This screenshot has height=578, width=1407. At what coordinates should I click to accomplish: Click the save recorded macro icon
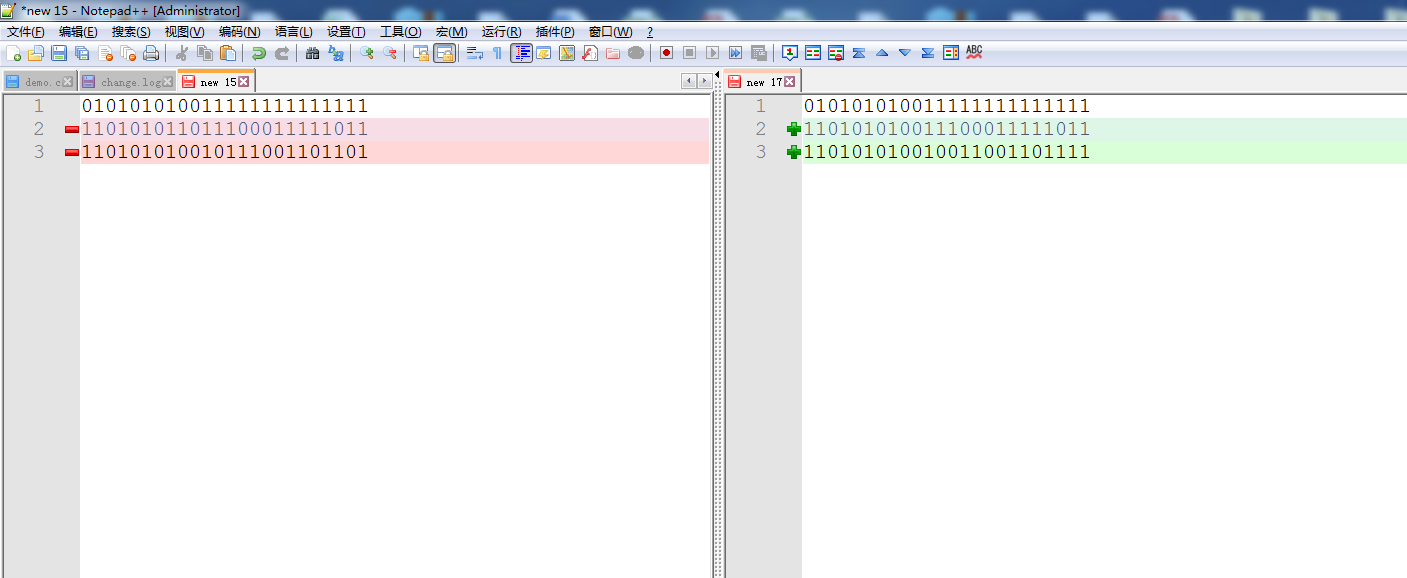click(x=758, y=53)
